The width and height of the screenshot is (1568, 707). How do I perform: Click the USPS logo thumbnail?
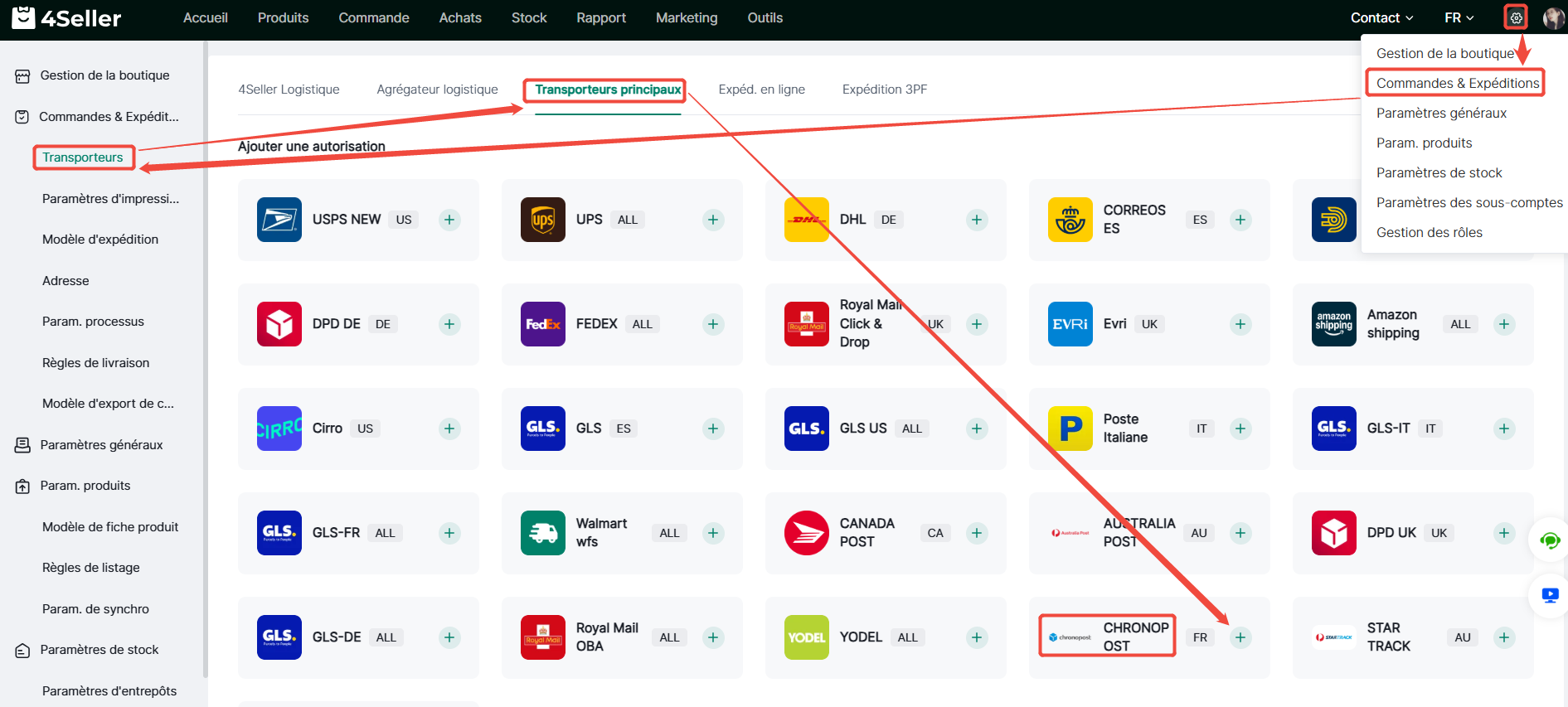tap(279, 220)
